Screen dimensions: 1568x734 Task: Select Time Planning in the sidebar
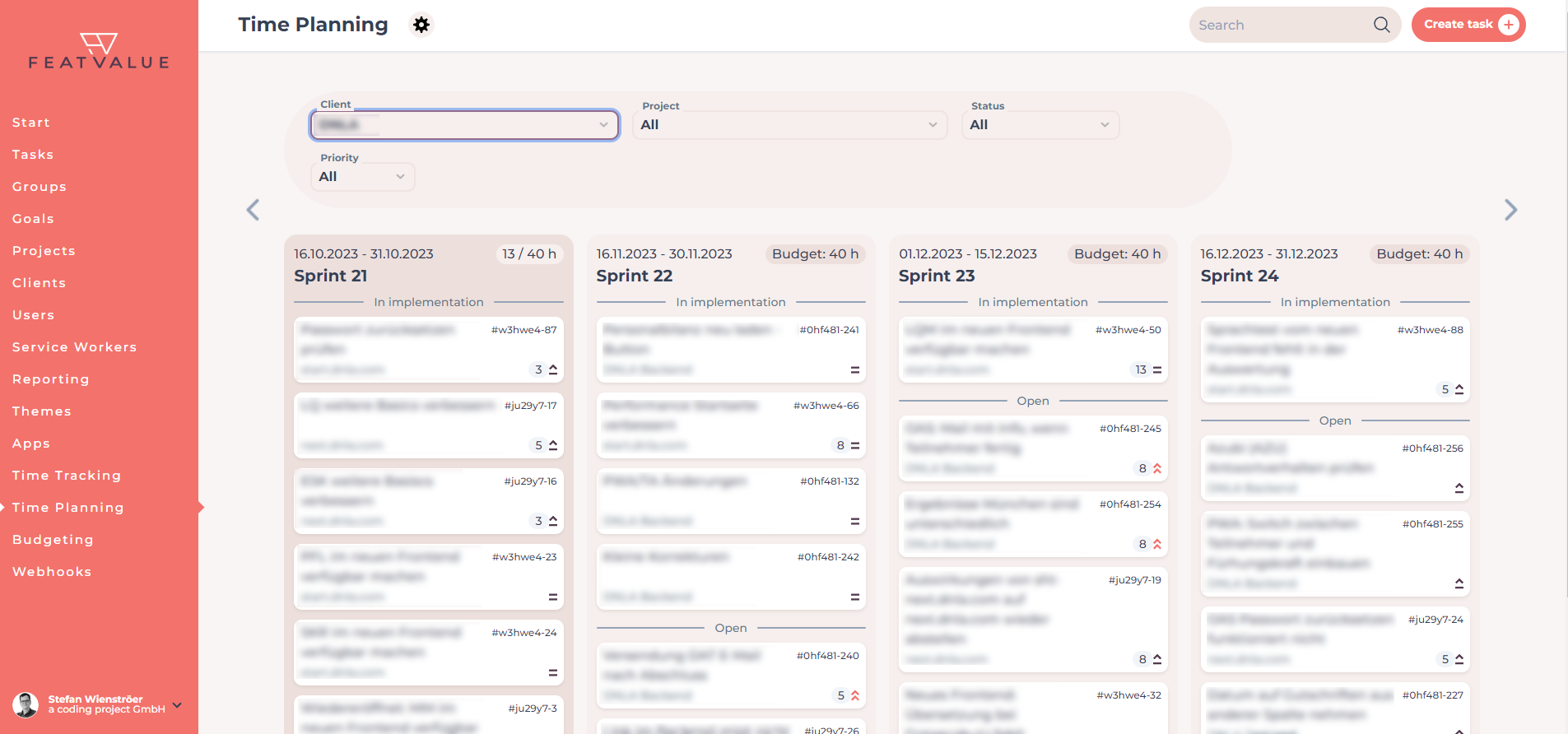[x=67, y=508]
